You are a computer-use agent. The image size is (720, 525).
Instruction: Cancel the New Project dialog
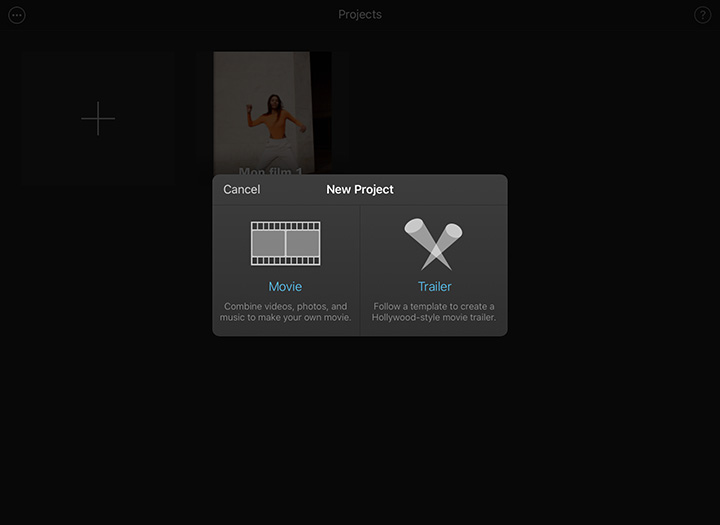pos(242,189)
